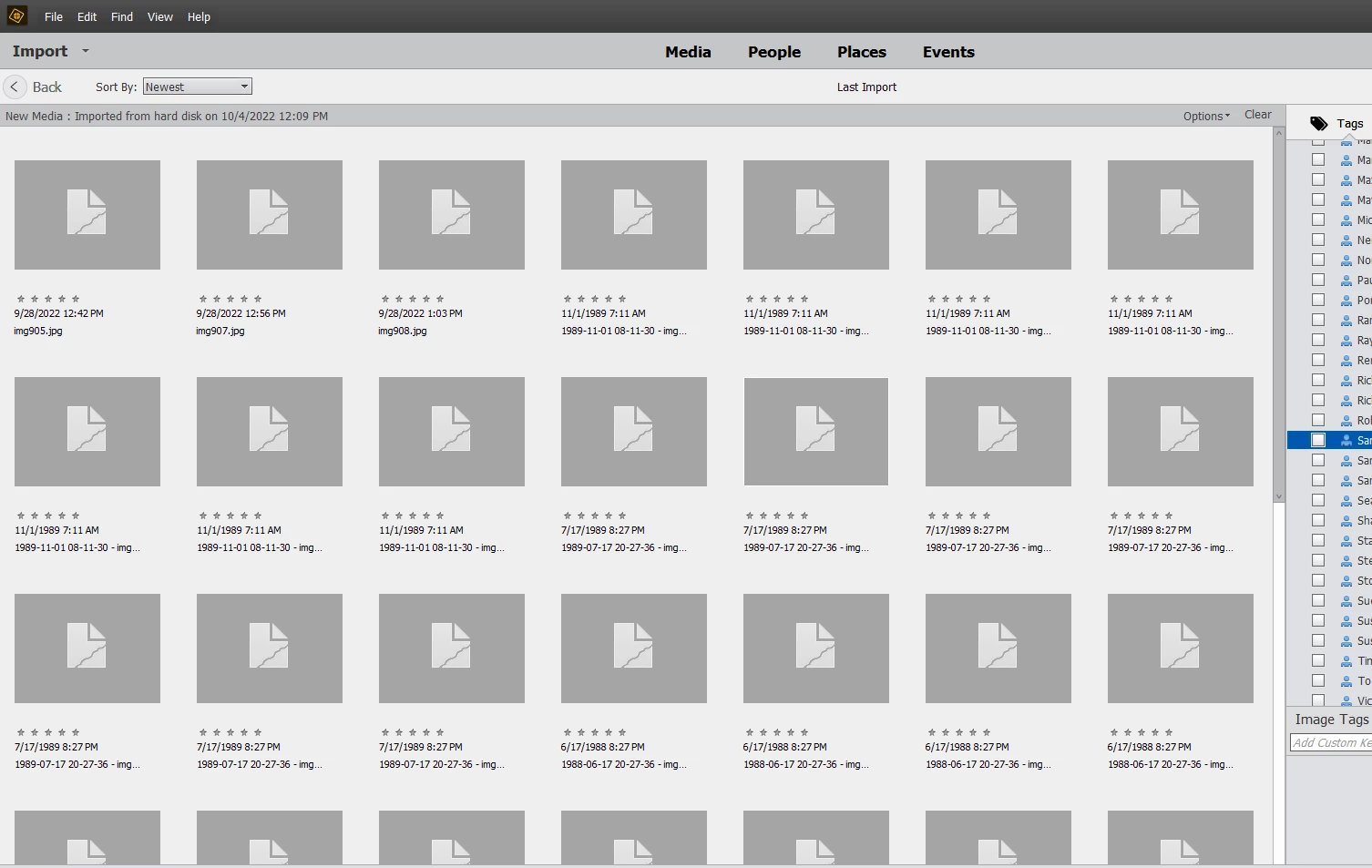This screenshot has width=1372, height=868.
Task: Select the img905.jpg thumbnail
Action: click(87, 215)
